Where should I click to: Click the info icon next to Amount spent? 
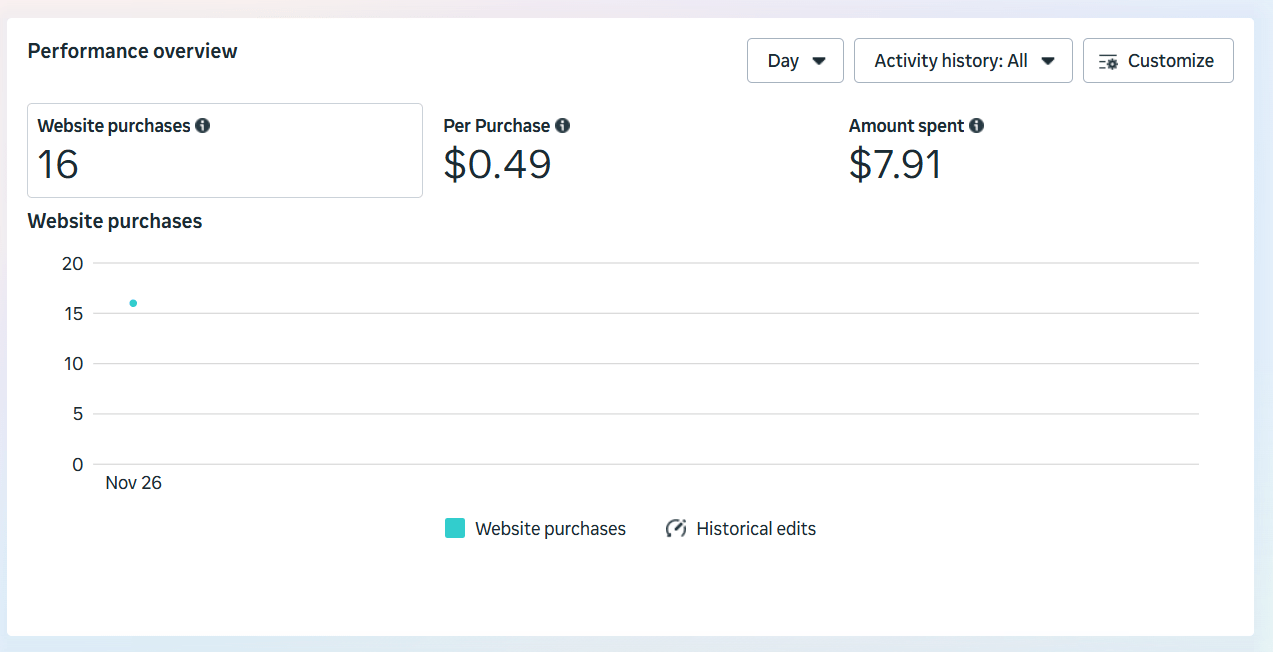click(976, 126)
